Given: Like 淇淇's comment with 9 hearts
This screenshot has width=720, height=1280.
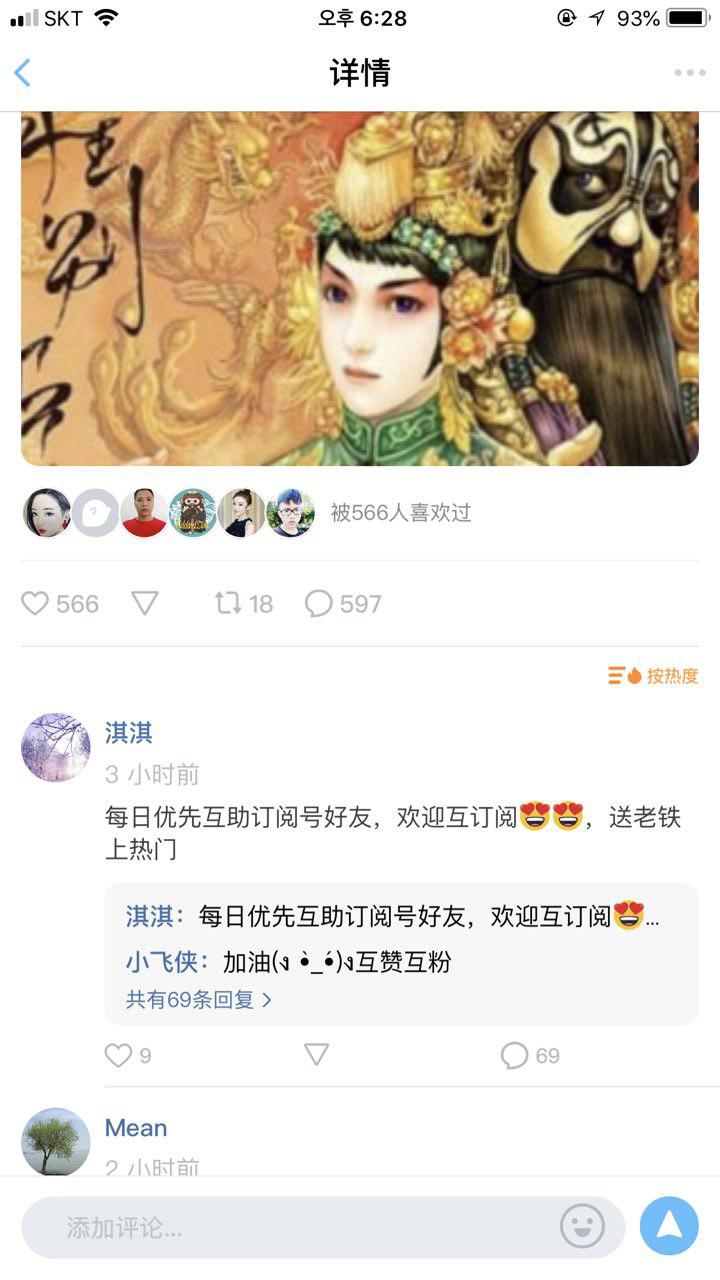Looking at the screenshot, I should (128, 1055).
